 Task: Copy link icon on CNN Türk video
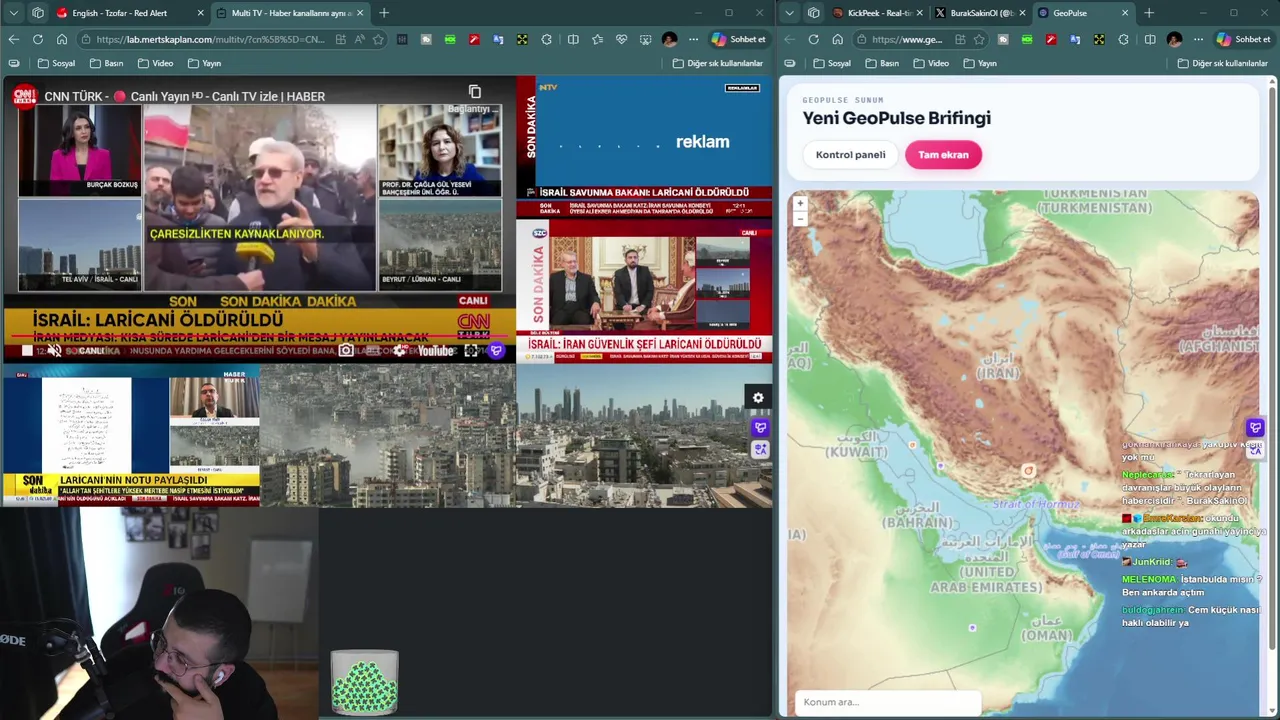pos(475,92)
